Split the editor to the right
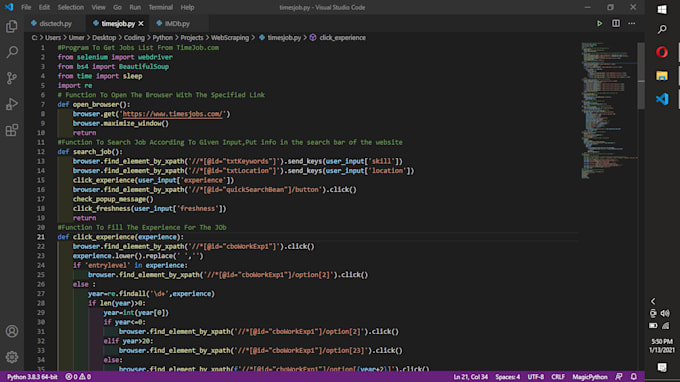The image size is (680, 382). point(616,23)
